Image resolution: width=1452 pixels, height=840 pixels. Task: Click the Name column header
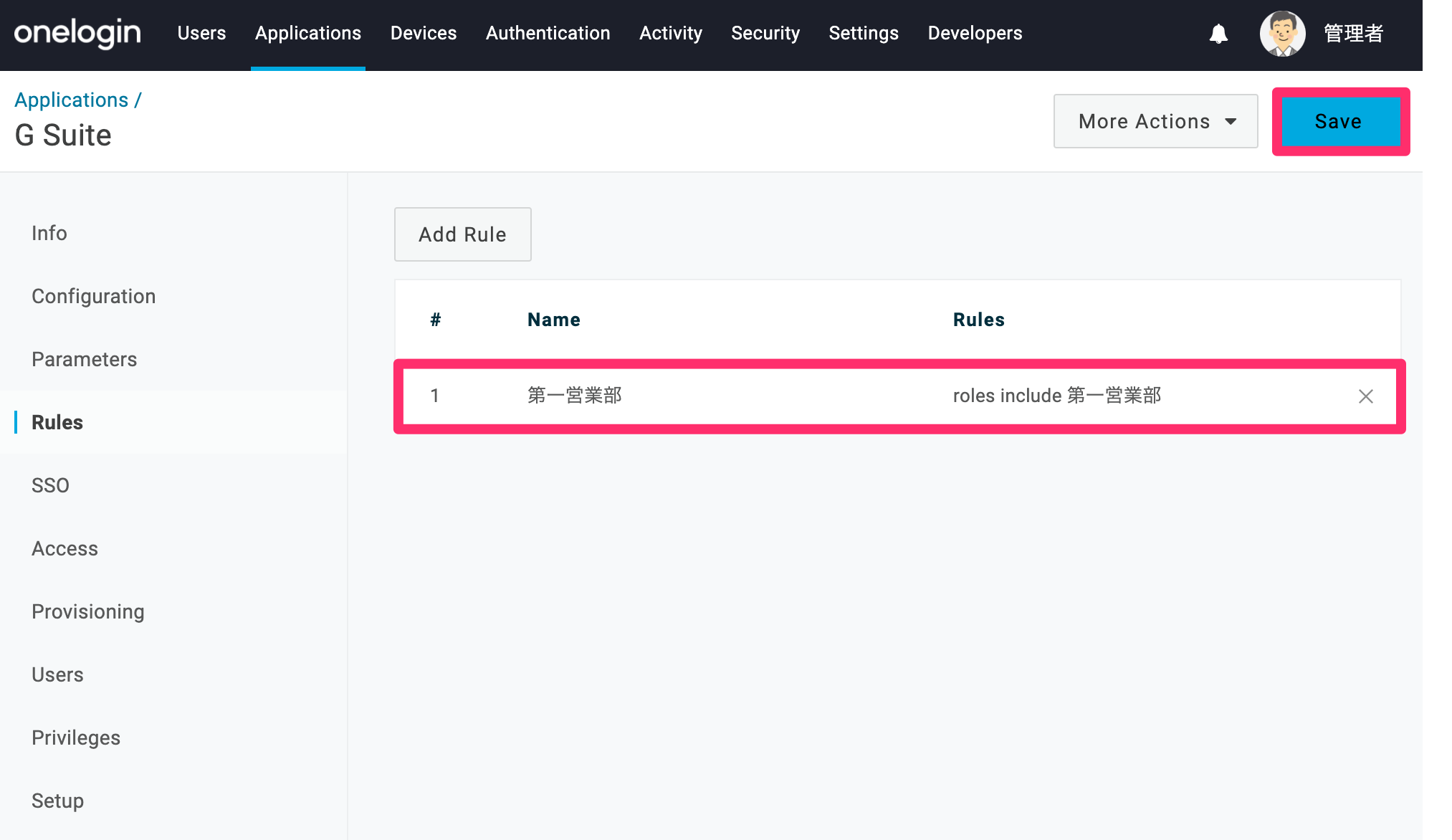coord(554,320)
